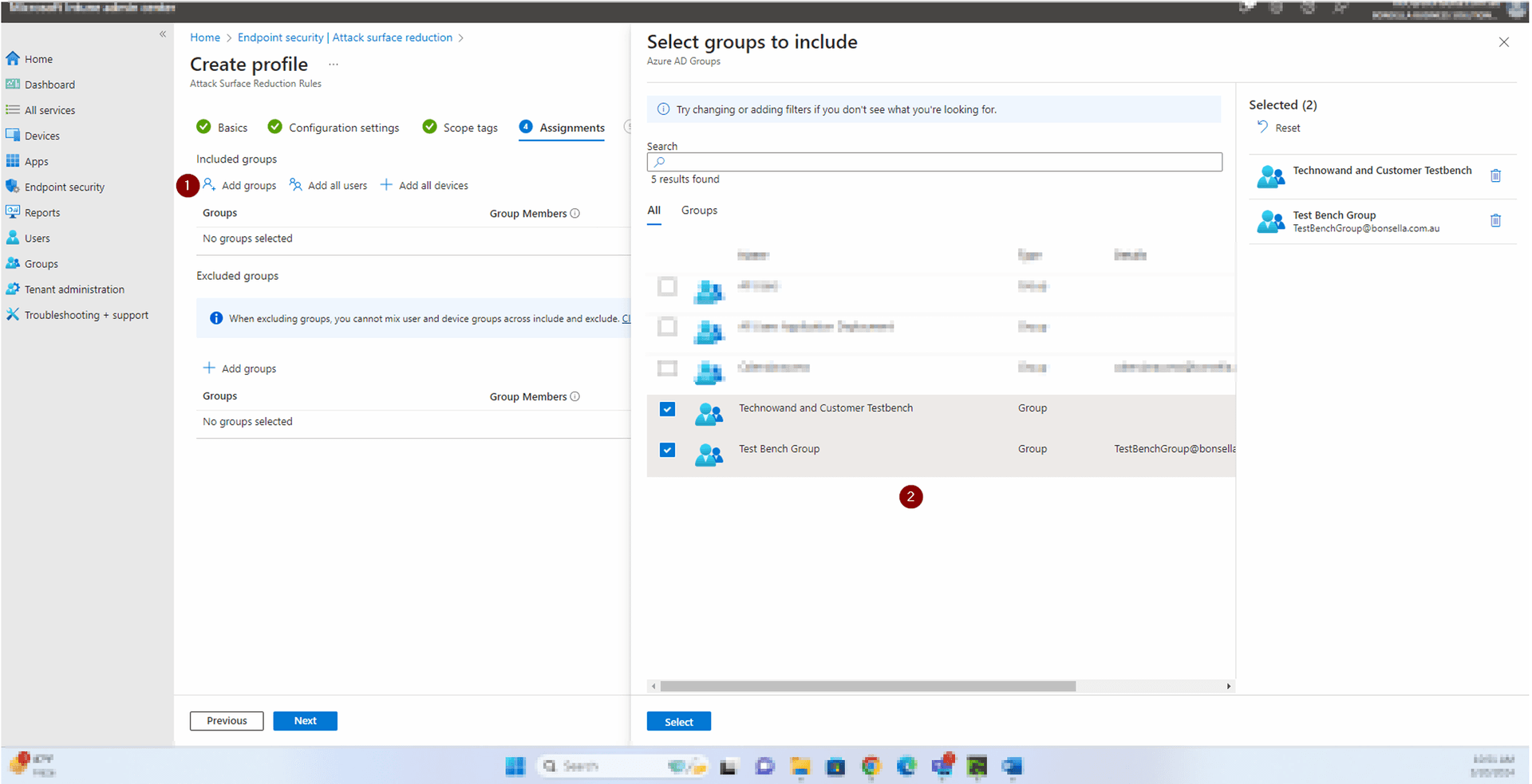The height and width of the screenshot is (784, 1532).
Task: Select 'Test Bench Group' list row text
Action: pyautogui.click(x=779, y=449)
